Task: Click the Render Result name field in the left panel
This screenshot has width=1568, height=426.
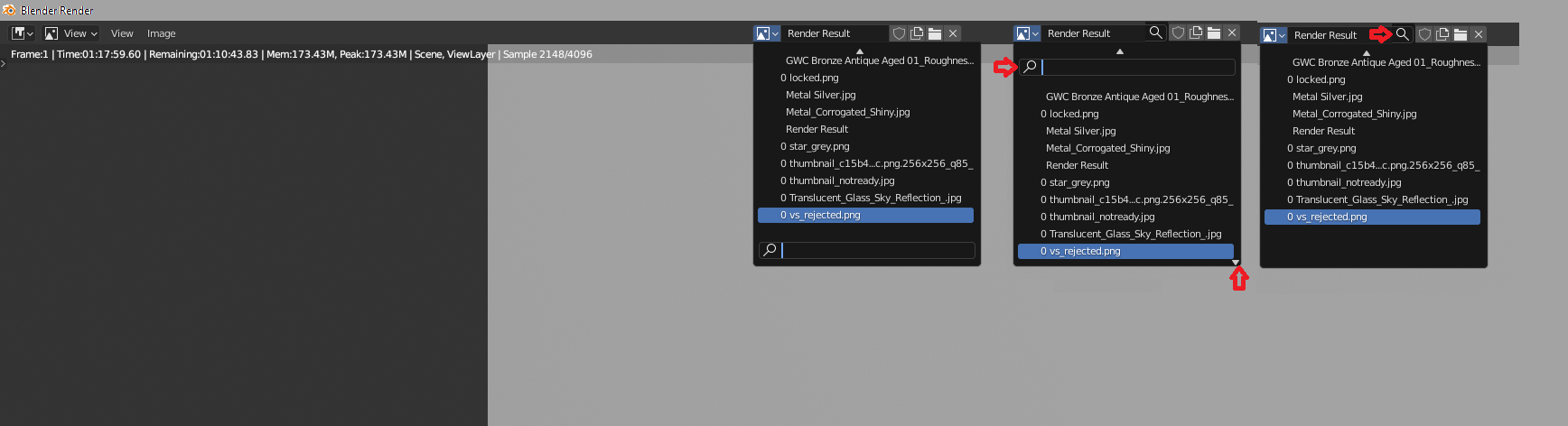Action: [x=835, y=33]
